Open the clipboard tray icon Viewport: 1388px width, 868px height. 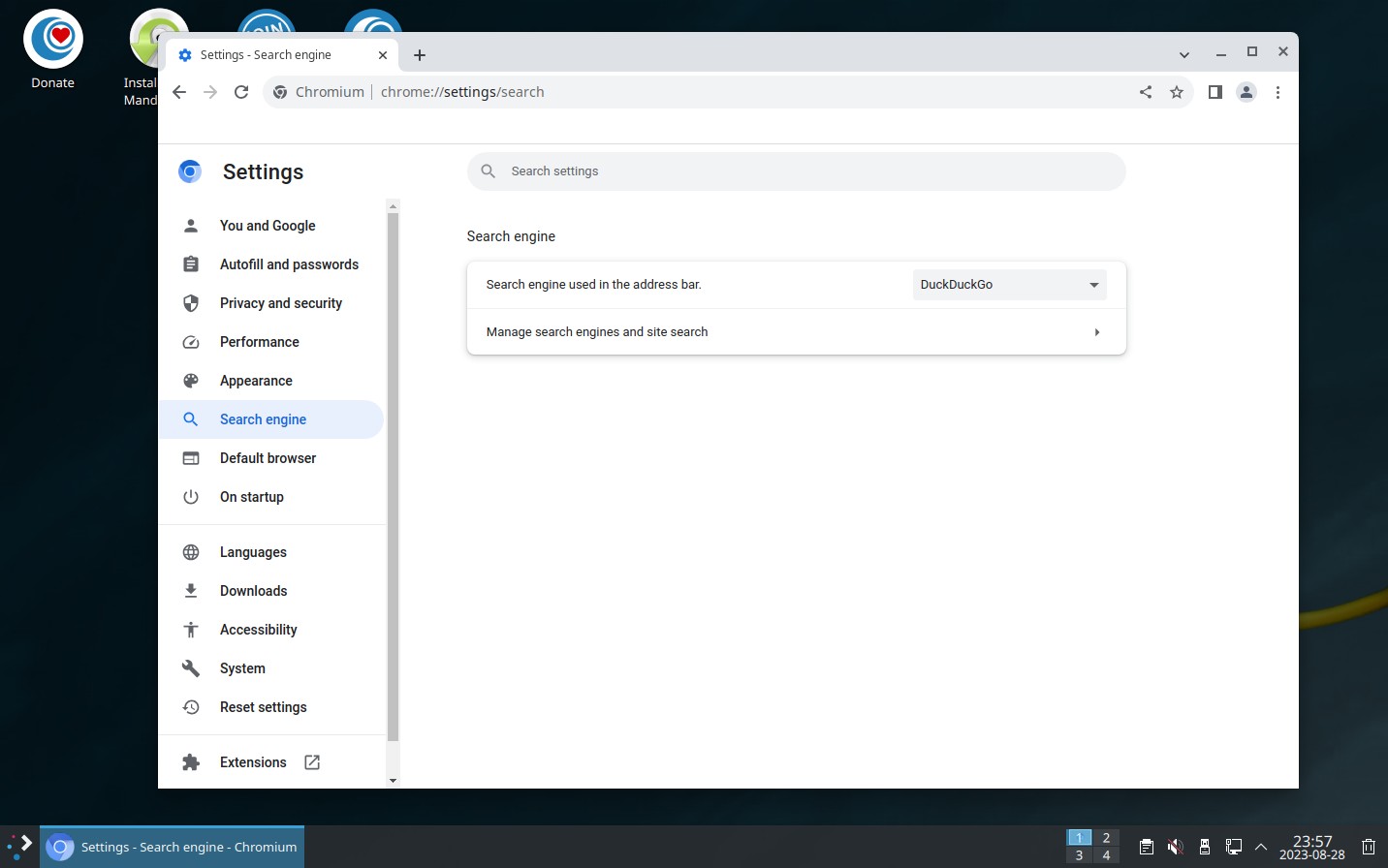point(1146,847)
